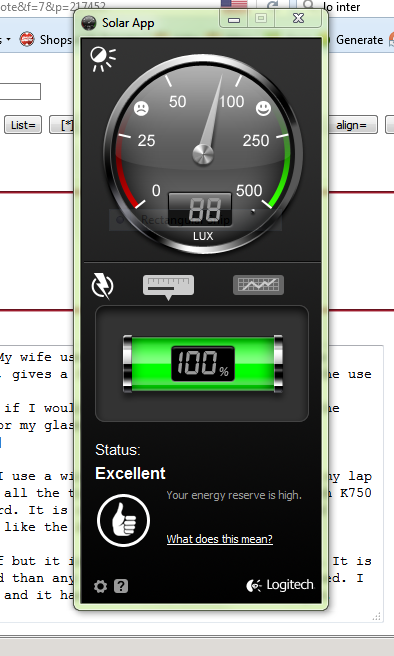
Task: Click the Generate bookmark item
Action: pyautogui.click(x=359, y=40)
